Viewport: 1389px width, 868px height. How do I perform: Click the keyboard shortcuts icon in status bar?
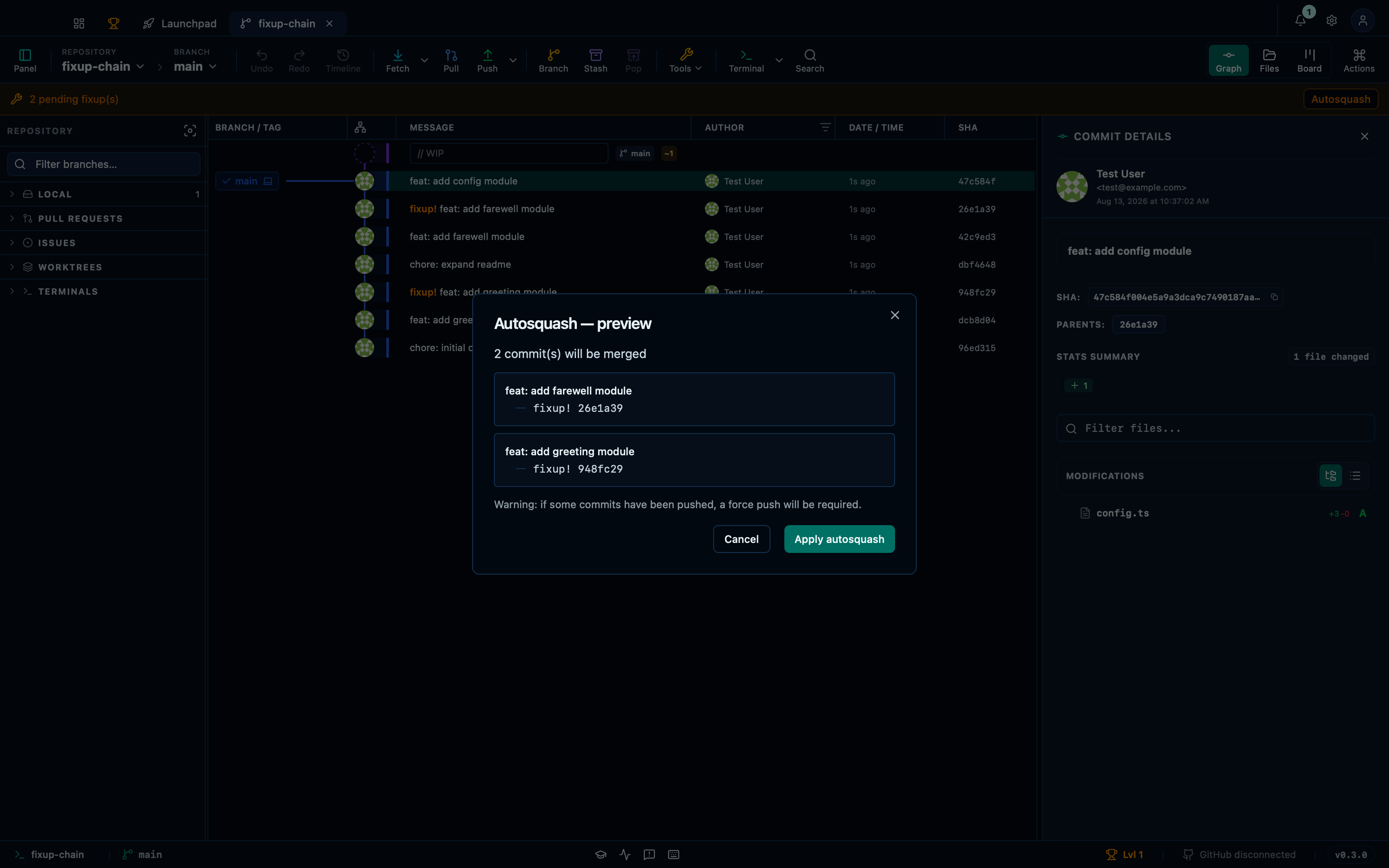point(674,854)
